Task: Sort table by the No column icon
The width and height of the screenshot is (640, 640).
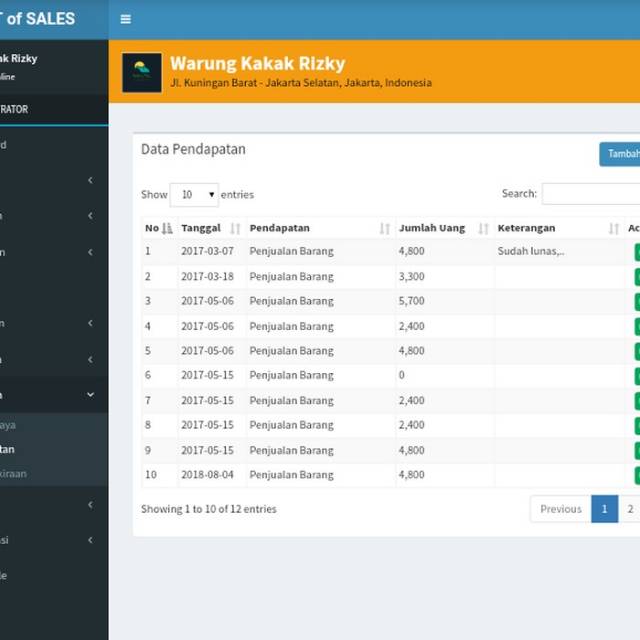Action: click(x=167, y=228)
